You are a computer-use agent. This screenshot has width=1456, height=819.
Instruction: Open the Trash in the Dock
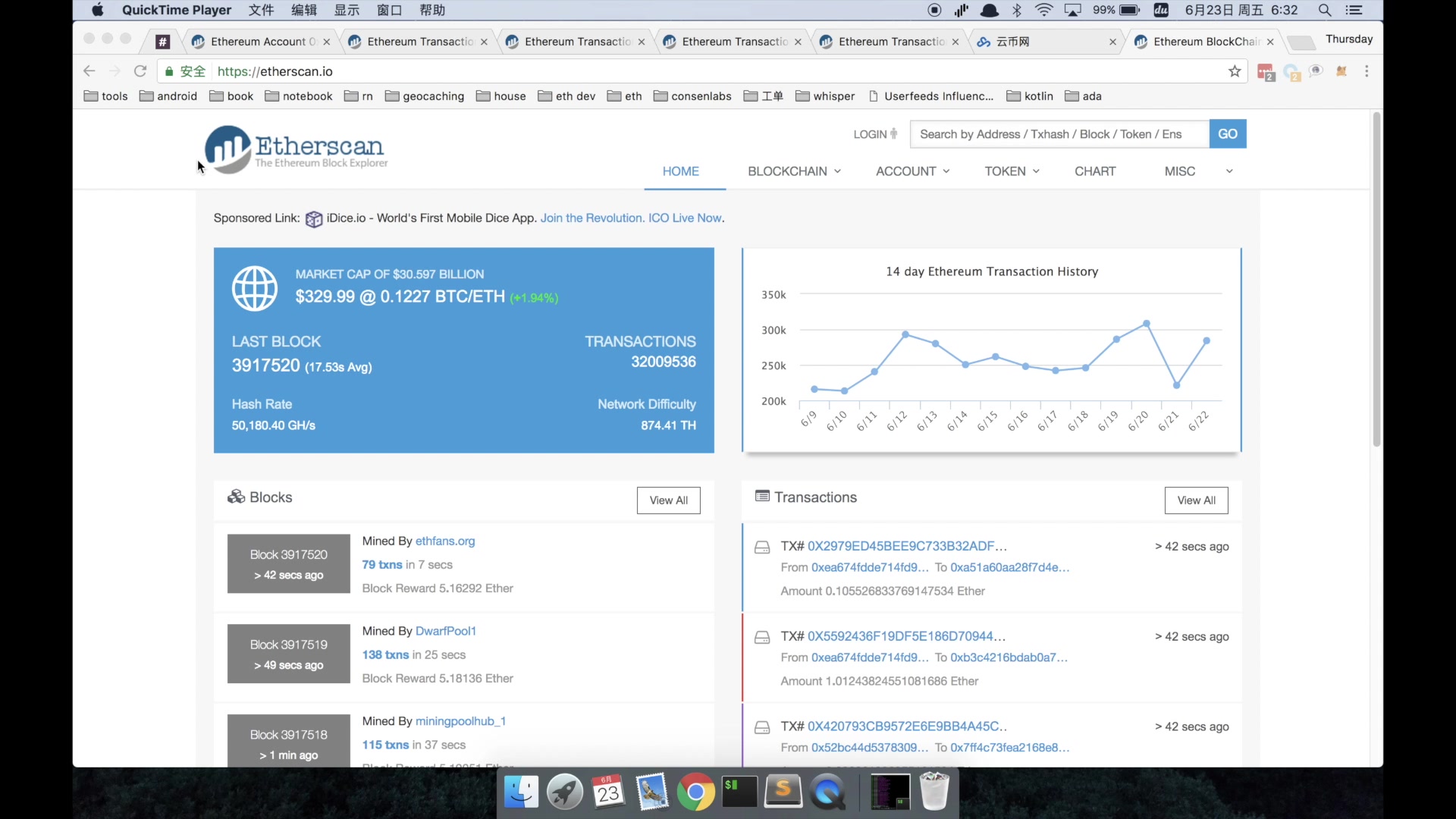pyautogui.click(x=934, y=792)
